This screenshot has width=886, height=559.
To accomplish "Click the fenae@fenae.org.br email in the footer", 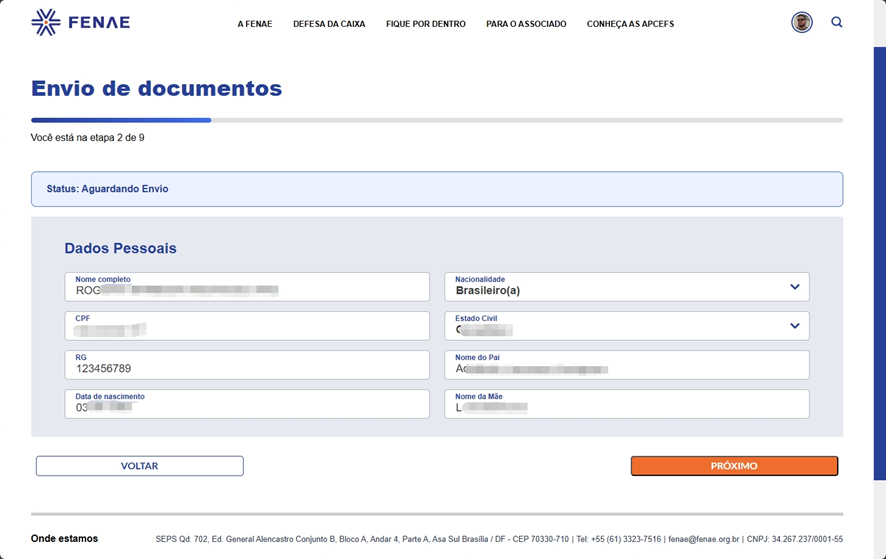I will click(x=705, y=539).
